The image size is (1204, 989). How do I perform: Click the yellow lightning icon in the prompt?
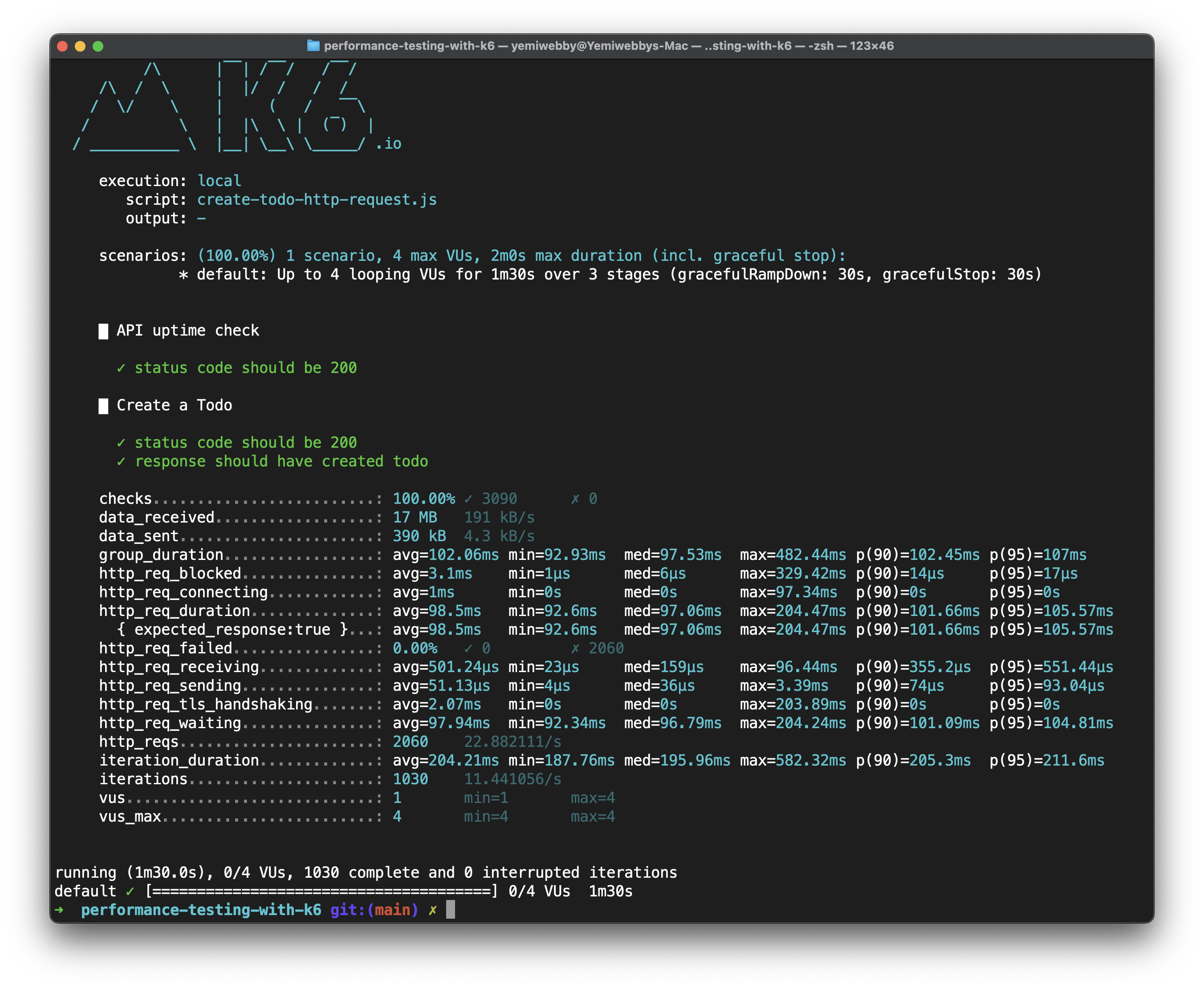point(433,910)
